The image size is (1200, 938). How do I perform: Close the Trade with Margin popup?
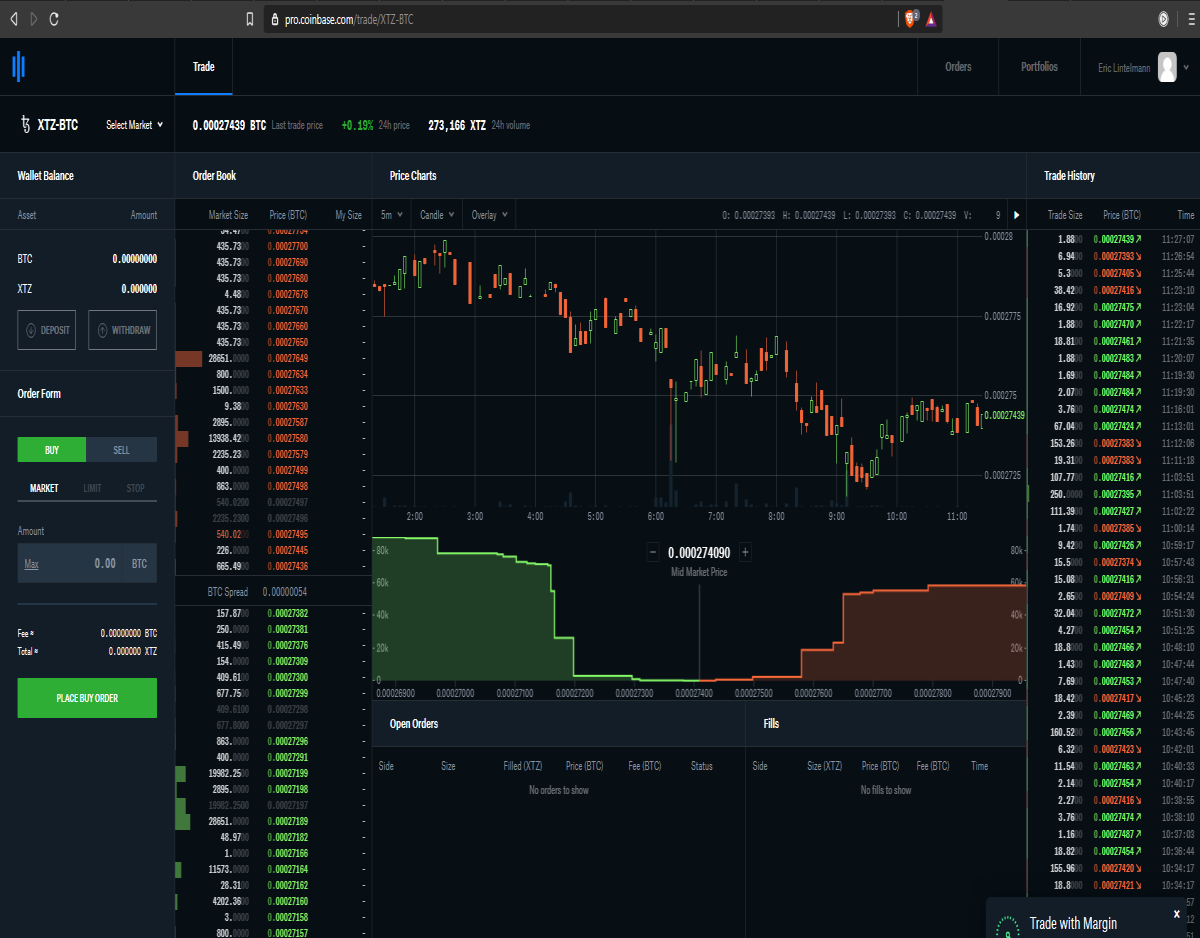tap(1177, 914)
